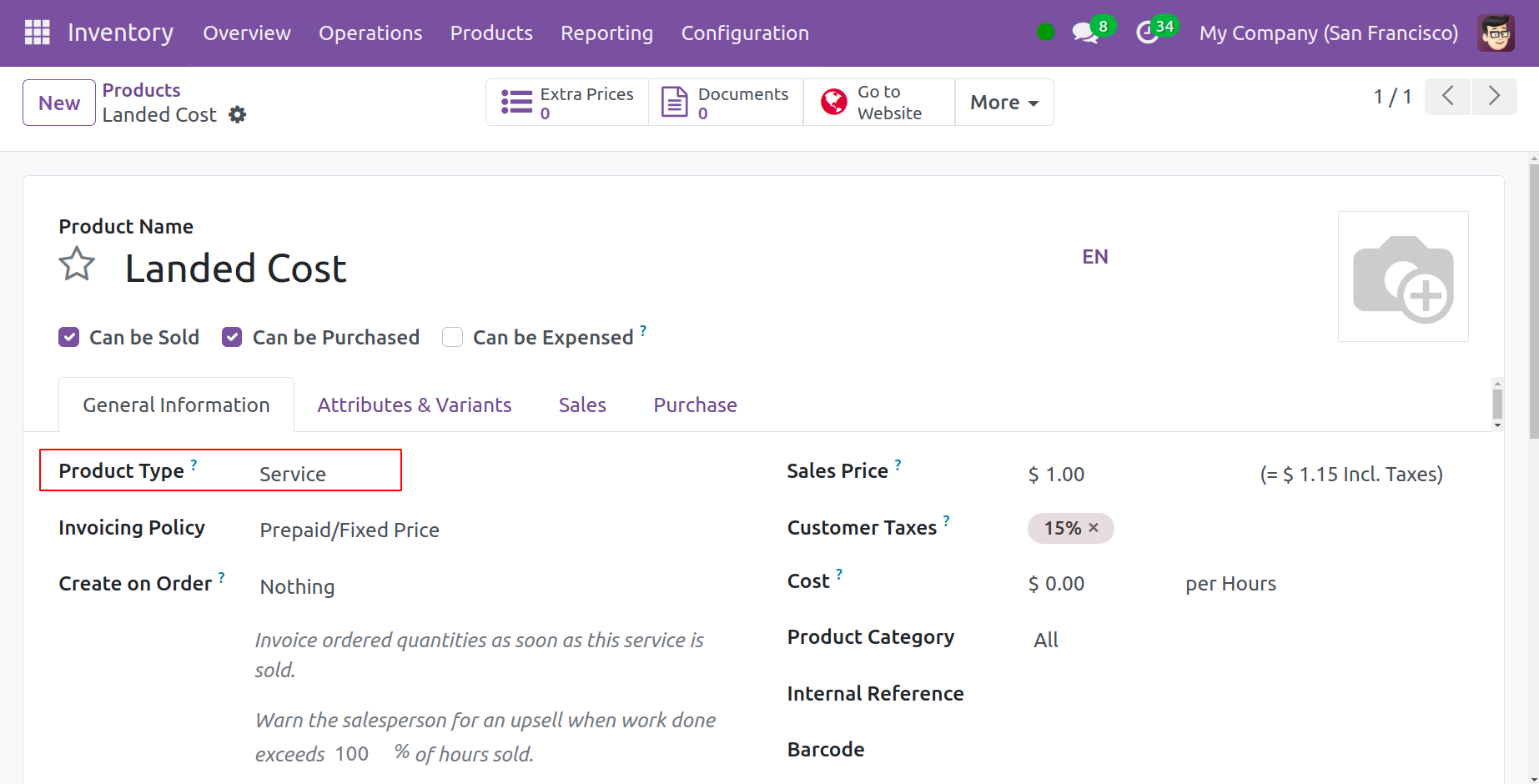Uncheck Can be Sold checkbox
This screenshot has width=1539, height=784.
pos(69,337)
